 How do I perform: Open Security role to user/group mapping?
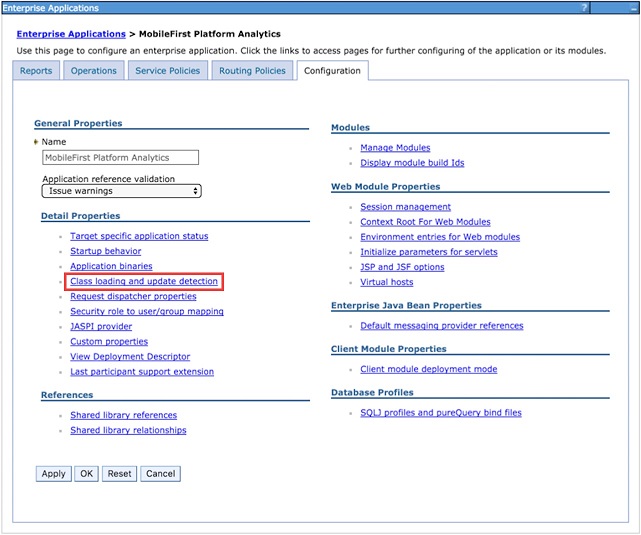pyautogui.click(x=147, y=312)
